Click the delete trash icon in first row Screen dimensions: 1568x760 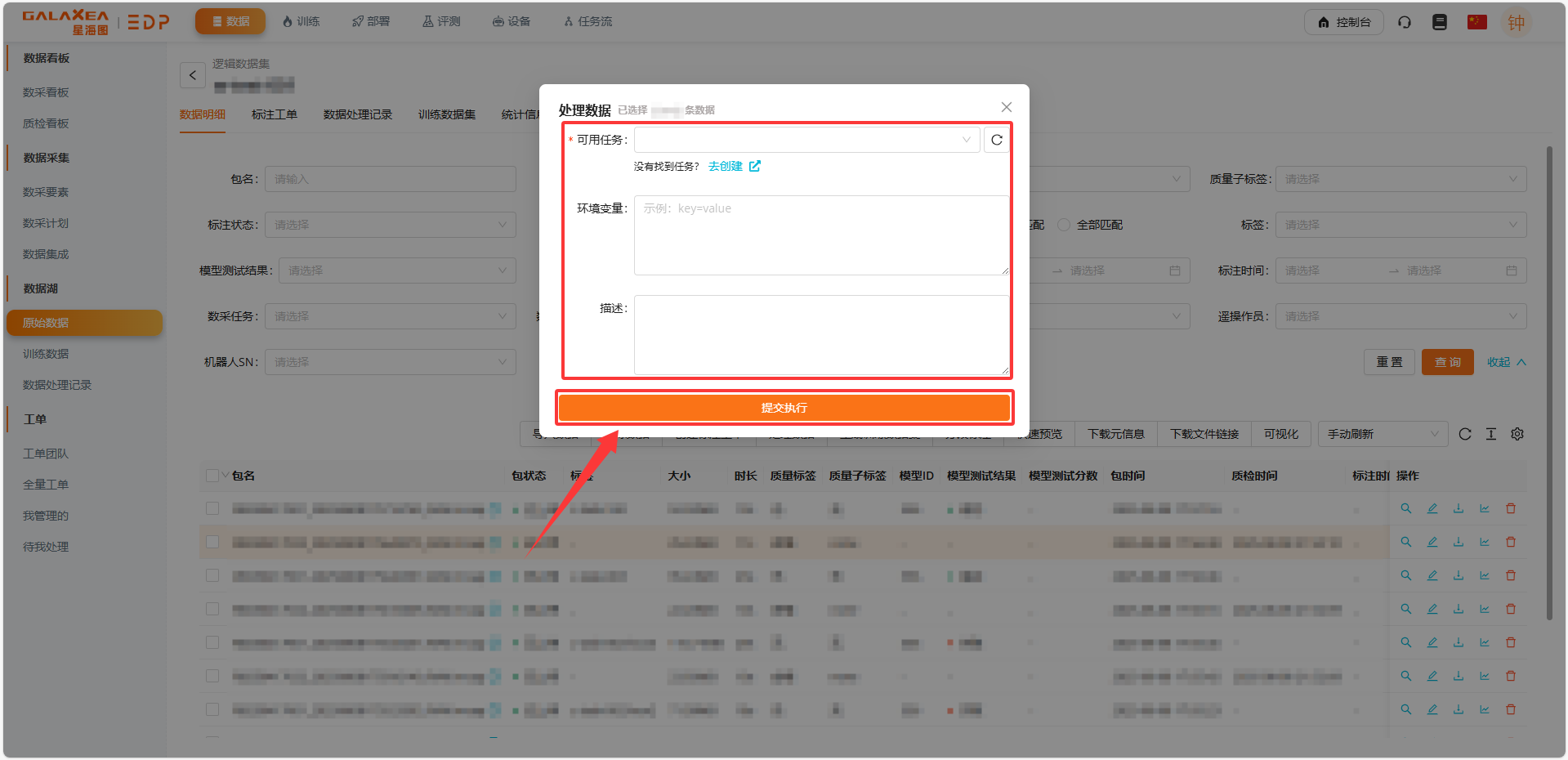tap(1511, 508)
